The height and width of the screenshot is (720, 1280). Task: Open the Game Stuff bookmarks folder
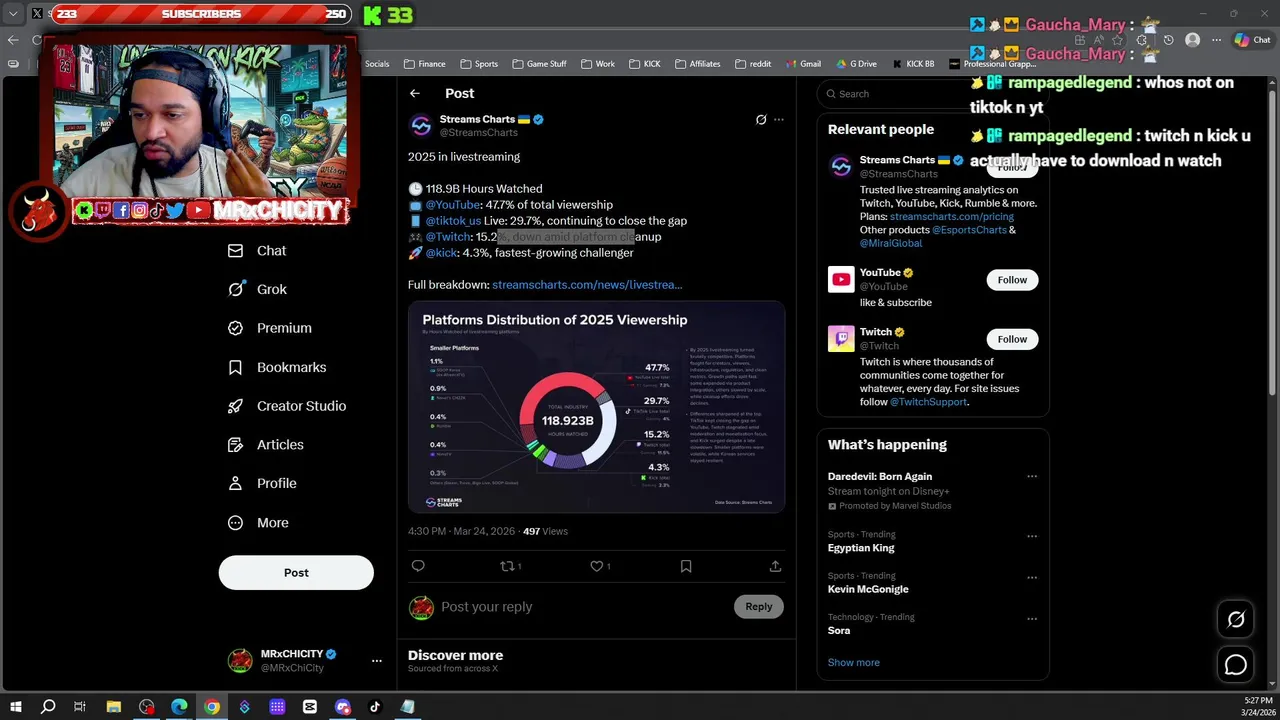click(x=539, y=64)
